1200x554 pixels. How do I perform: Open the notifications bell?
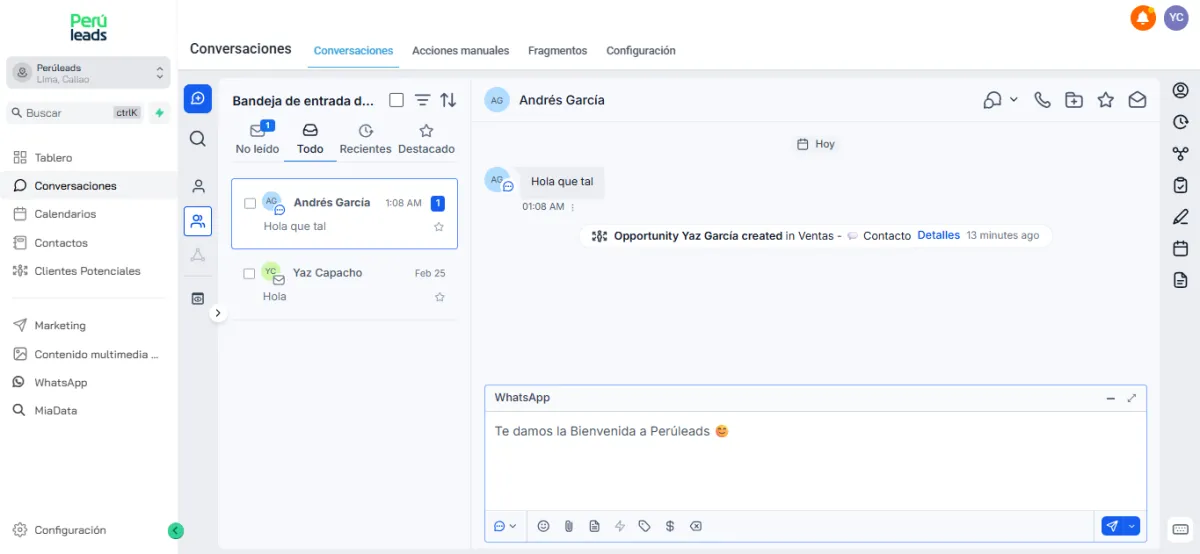1142,18
